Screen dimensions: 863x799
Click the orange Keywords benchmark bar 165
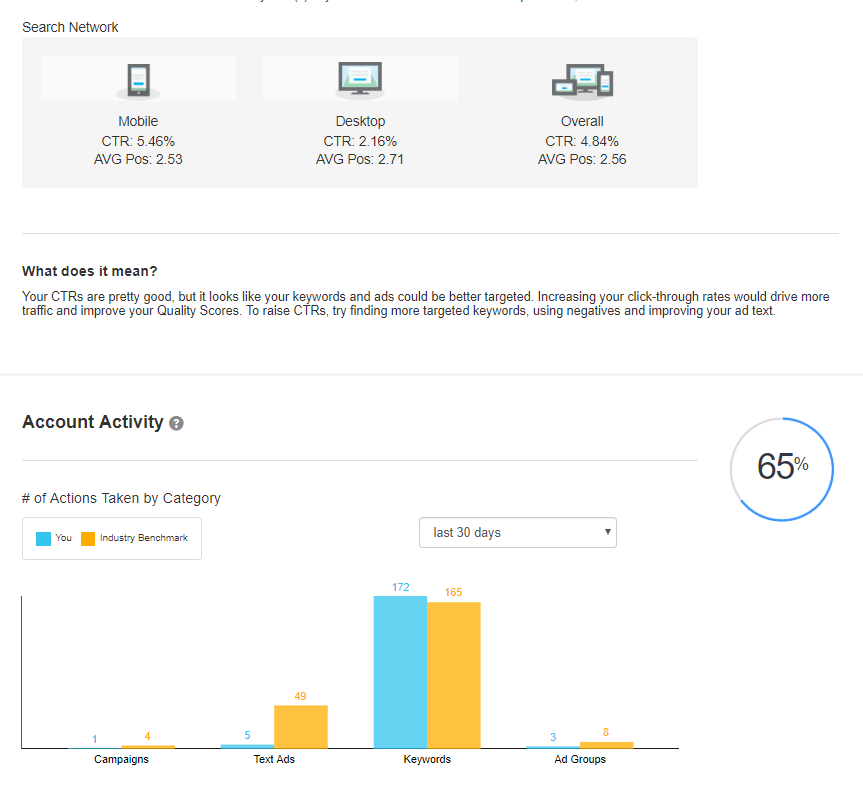(x=454, y=675)
